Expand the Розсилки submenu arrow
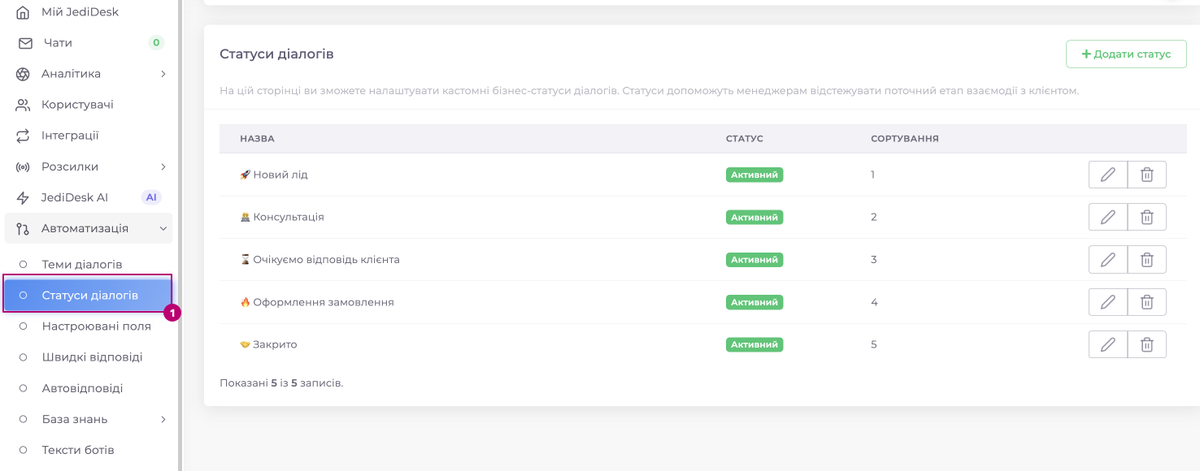This screenshot has height=471, width=1200. pyautogui.click(x=163, y=167)
